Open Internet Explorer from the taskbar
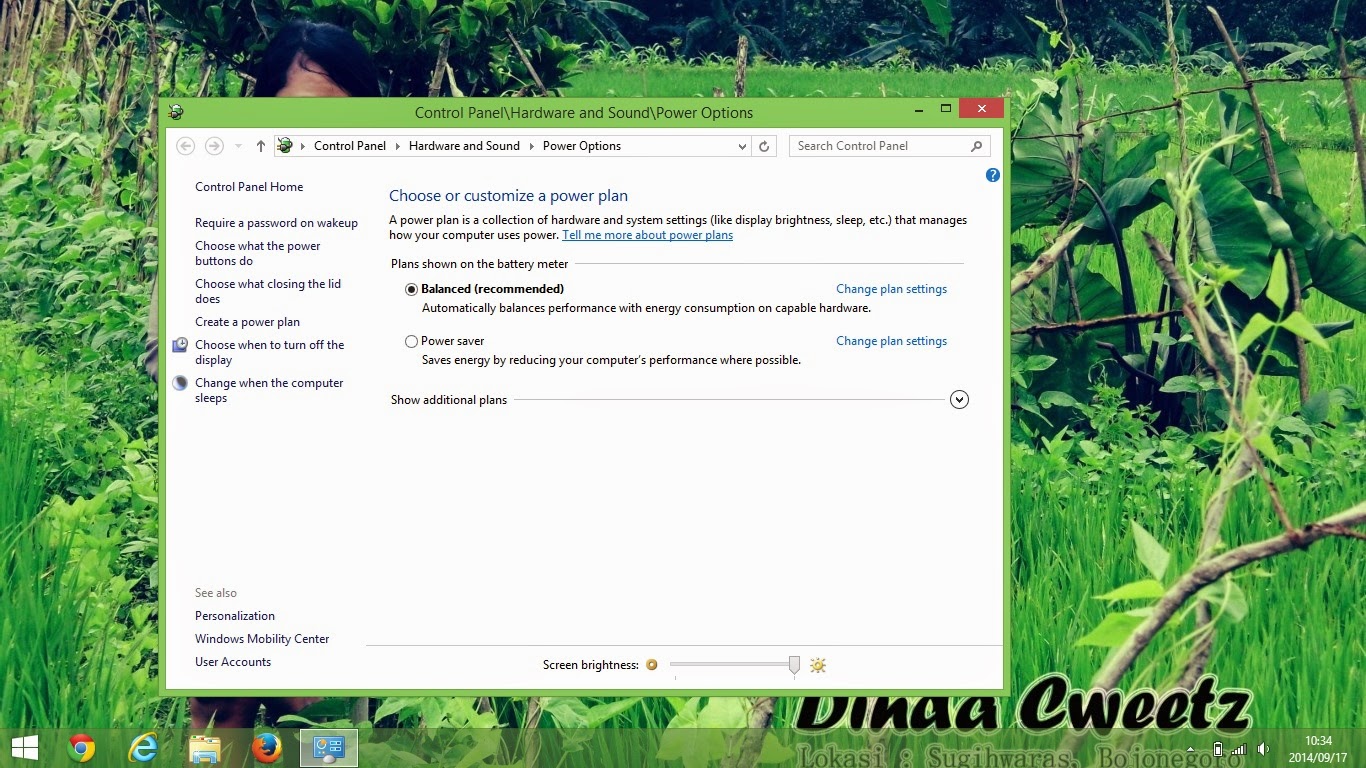Viewport: 1366px width, 768px height. coord(143,748)
